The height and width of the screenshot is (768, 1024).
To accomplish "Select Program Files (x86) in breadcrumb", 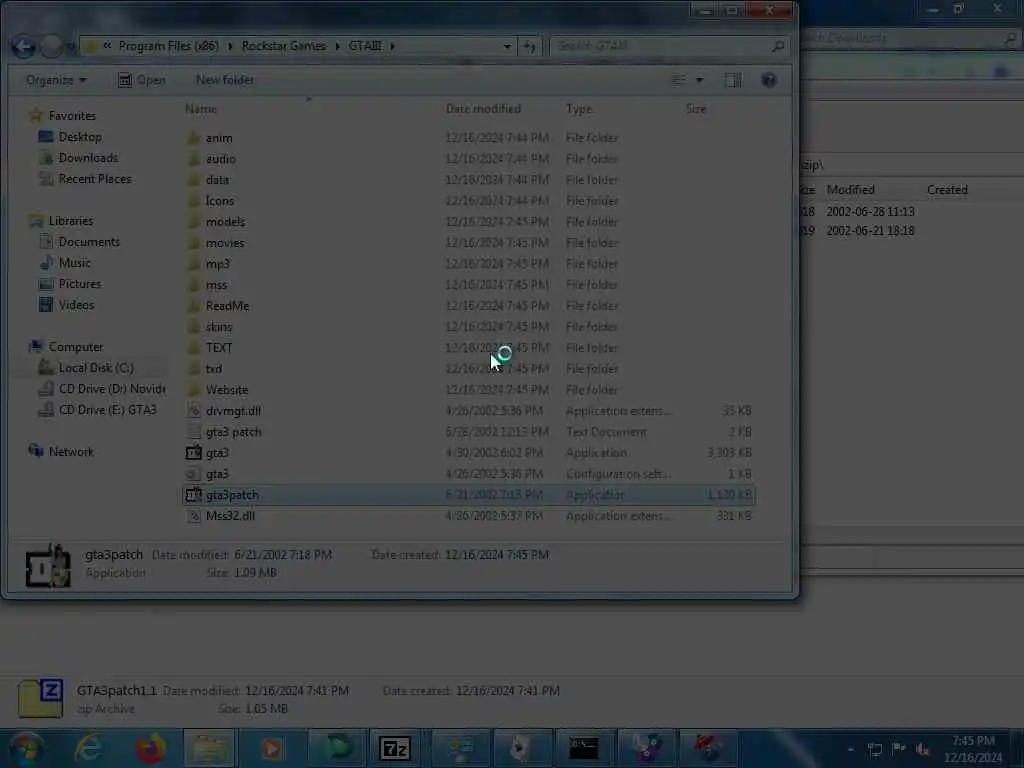I will coord(168,46).
